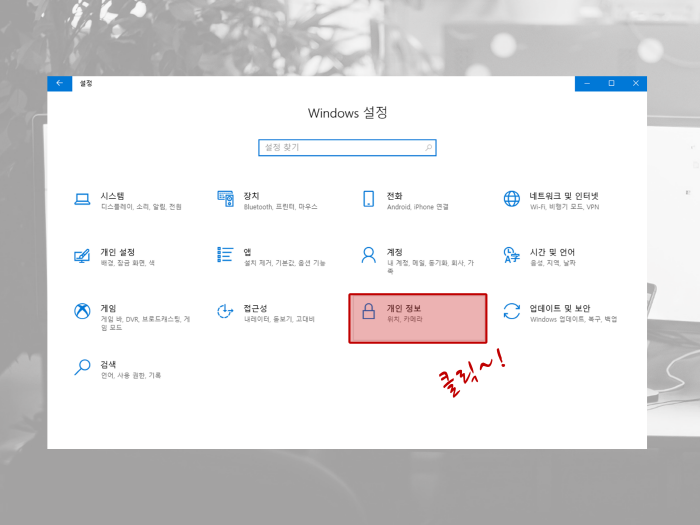The width and height of the screenshot is (700, 525).
Task: Open the 계정 person icon
Action: tap(369, 255)
